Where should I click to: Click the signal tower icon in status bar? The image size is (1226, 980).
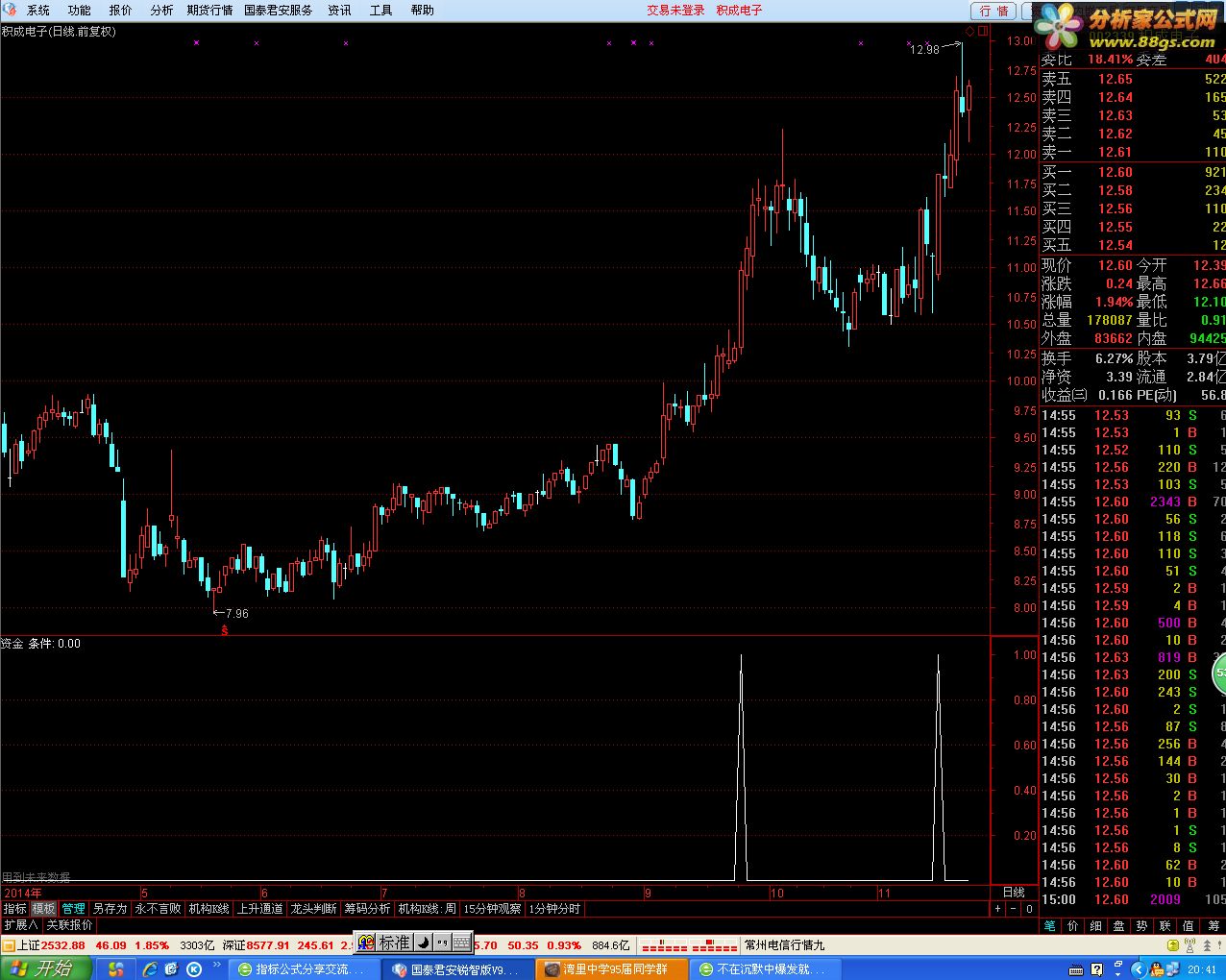1191,944
